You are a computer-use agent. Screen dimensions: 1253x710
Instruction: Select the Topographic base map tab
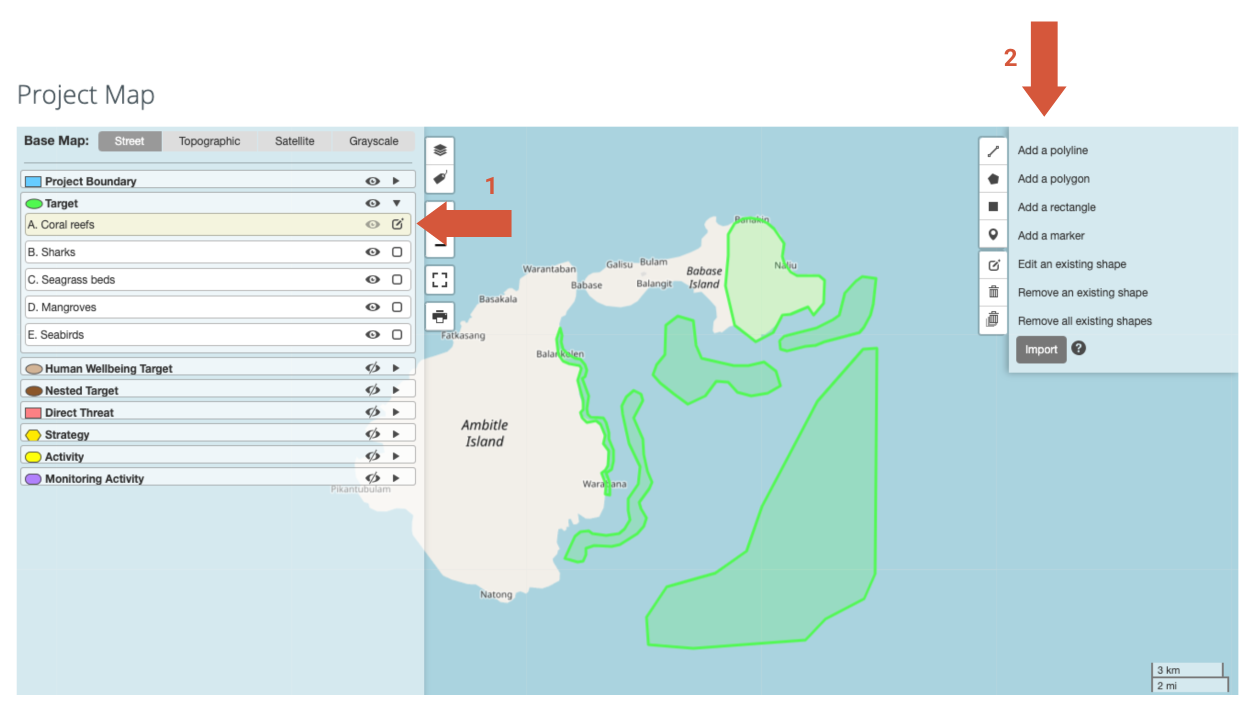click(x=209, y=141)
